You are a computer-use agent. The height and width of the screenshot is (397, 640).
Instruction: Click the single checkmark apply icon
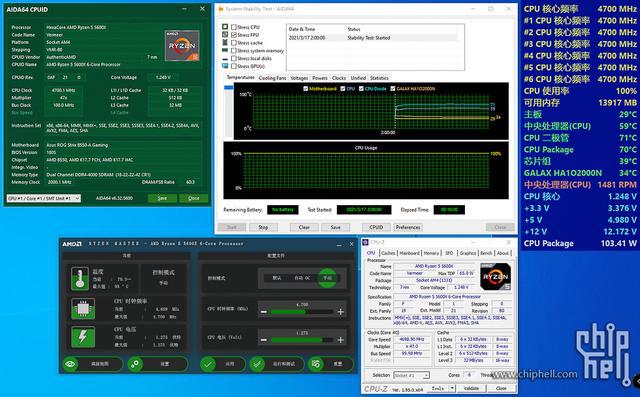tap(208, 364)
